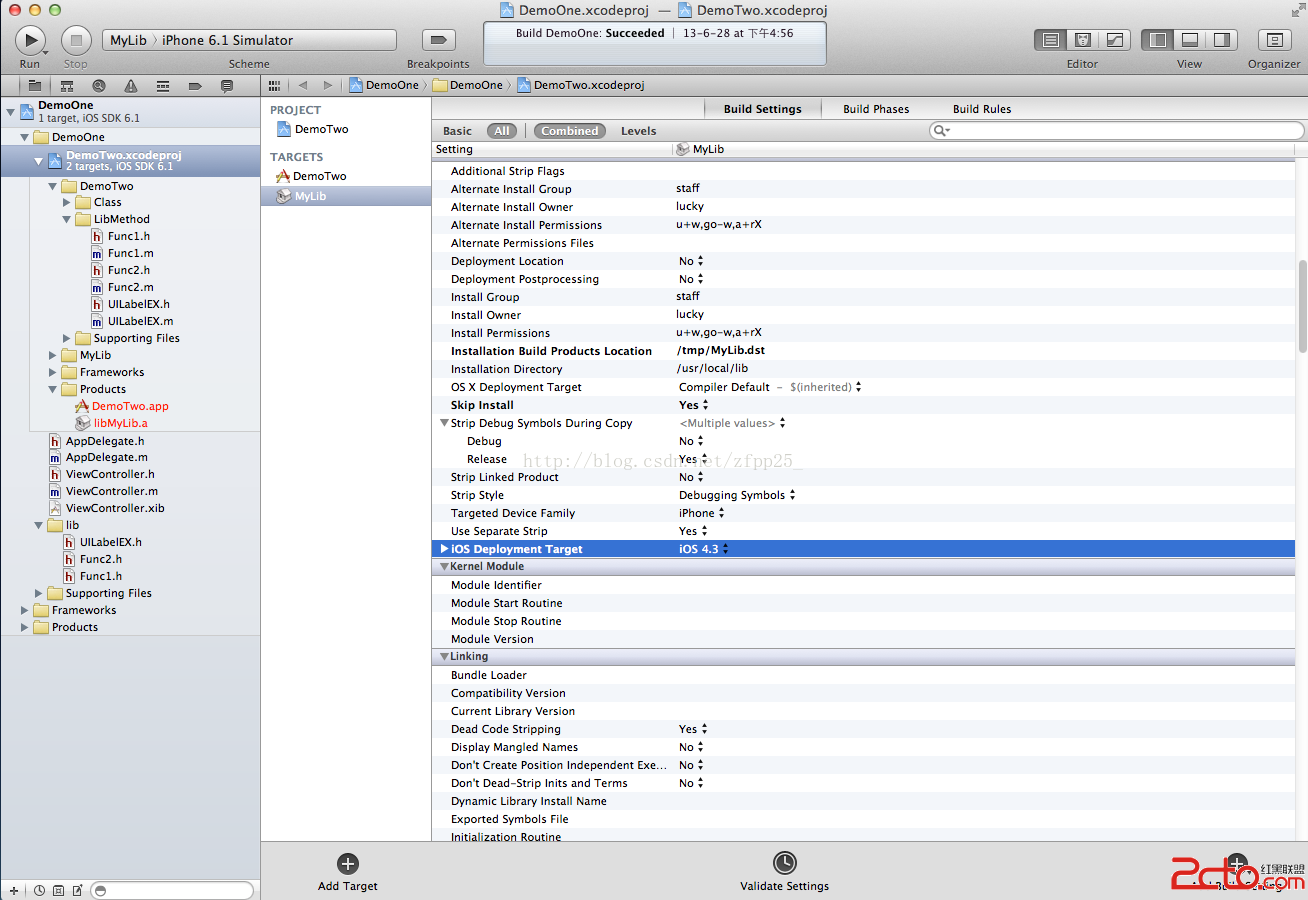Toggle the Debug area view button
The image size is (1308, 900).
click(x=1190, y=40)
